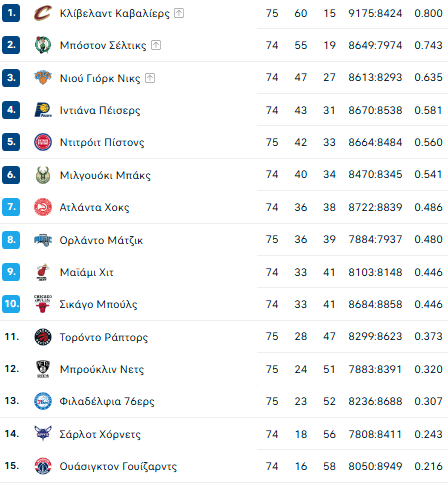
Task: Open the Φιλαδέλφια 76ερς team page
Action: click(x=107, y=401)
